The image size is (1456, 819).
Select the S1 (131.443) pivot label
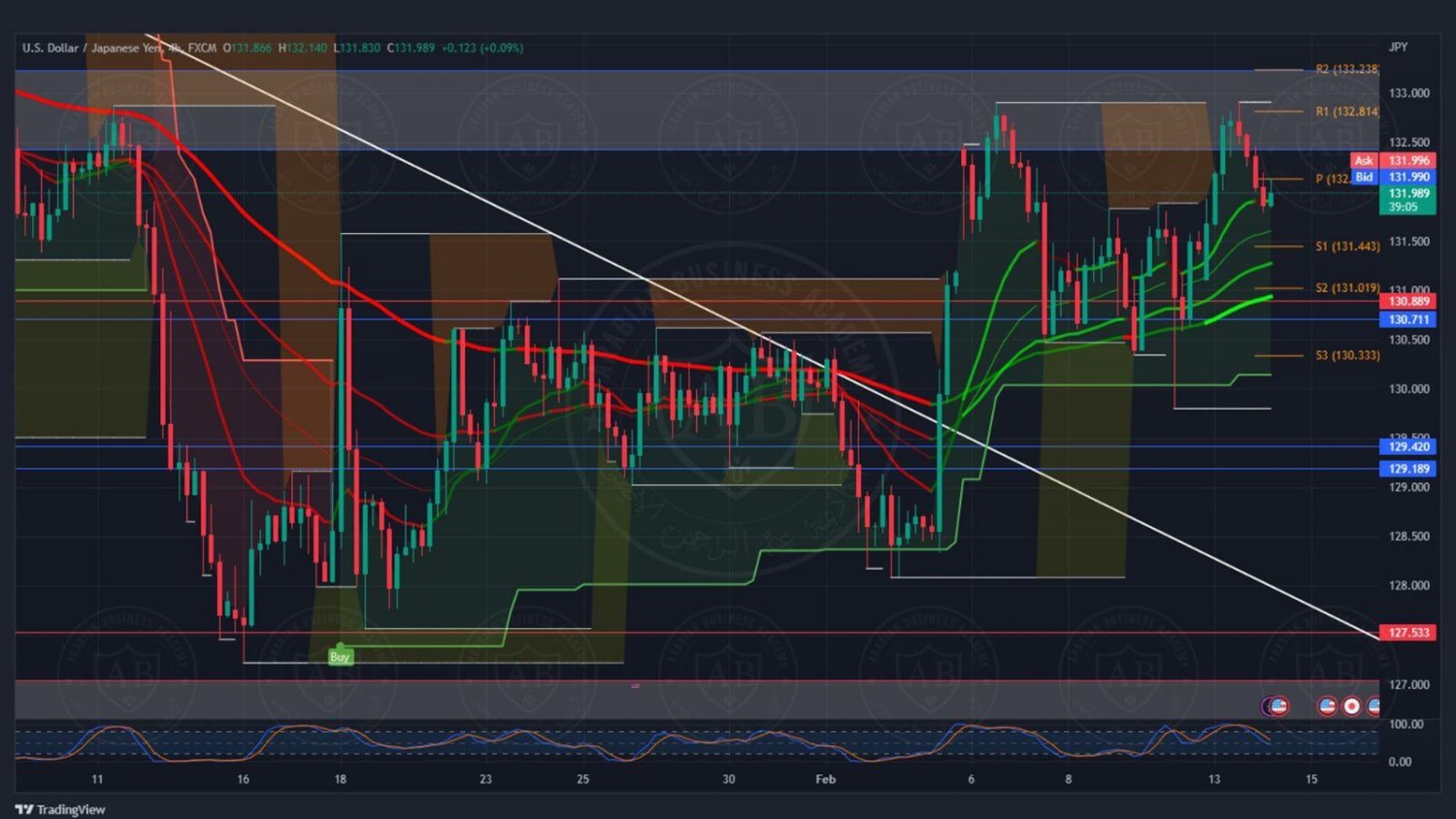(1346, 246)
